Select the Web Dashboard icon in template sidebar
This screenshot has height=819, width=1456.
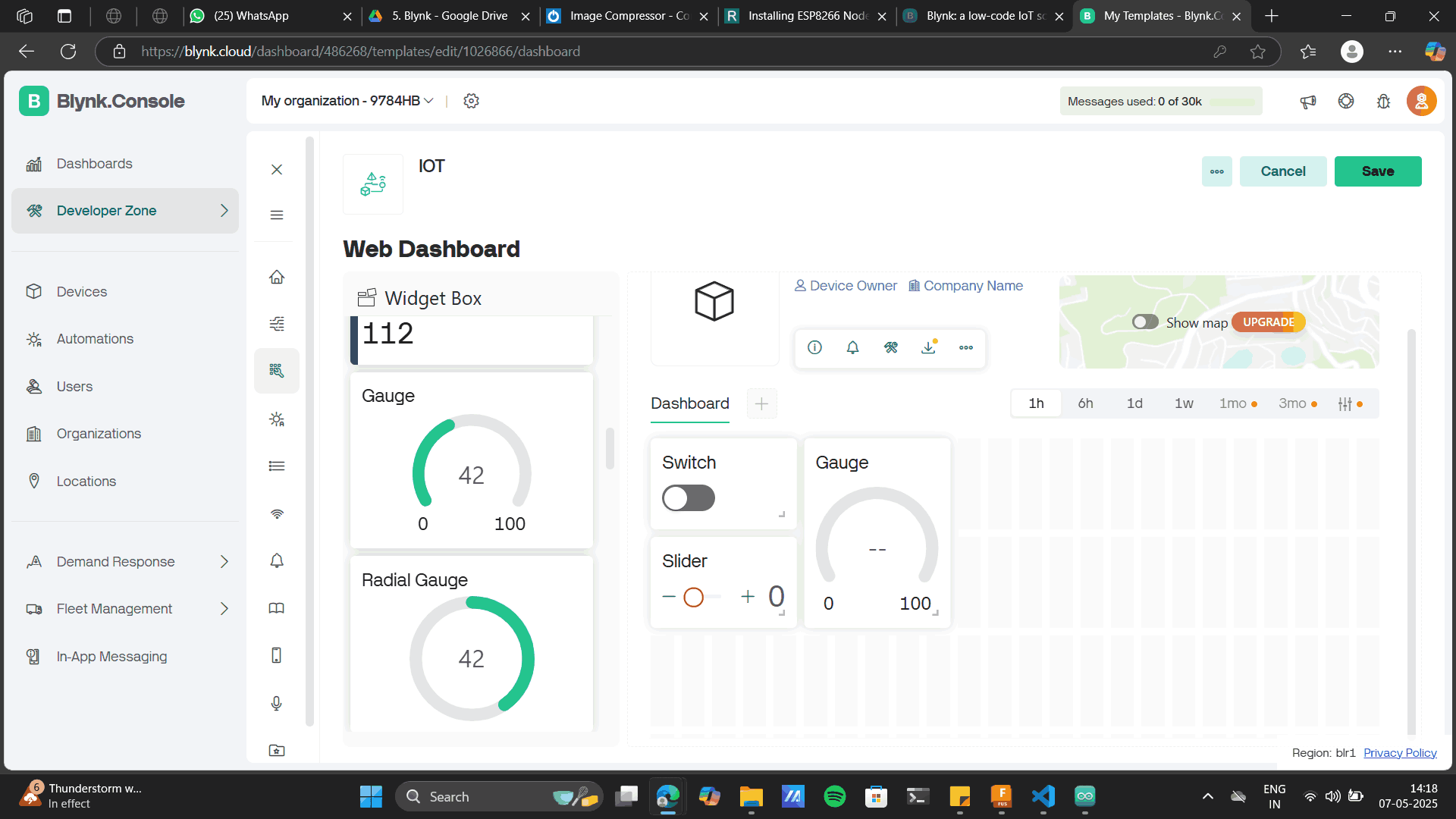[x=277, y=371]
